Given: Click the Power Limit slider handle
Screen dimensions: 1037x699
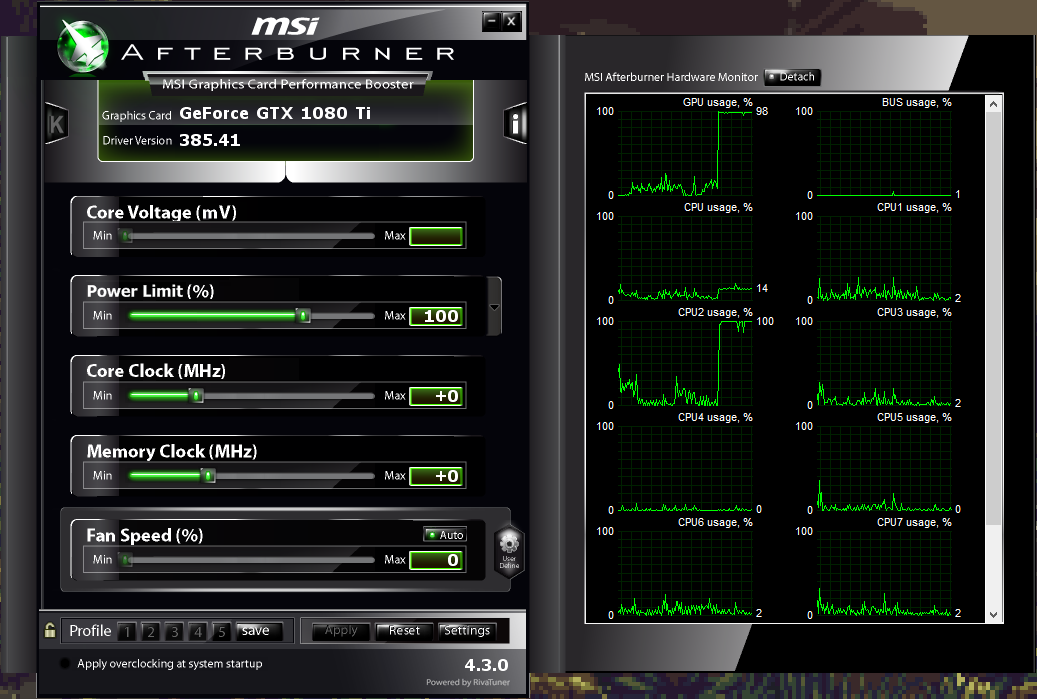Looking at the screenshot, I should point(303,315).
